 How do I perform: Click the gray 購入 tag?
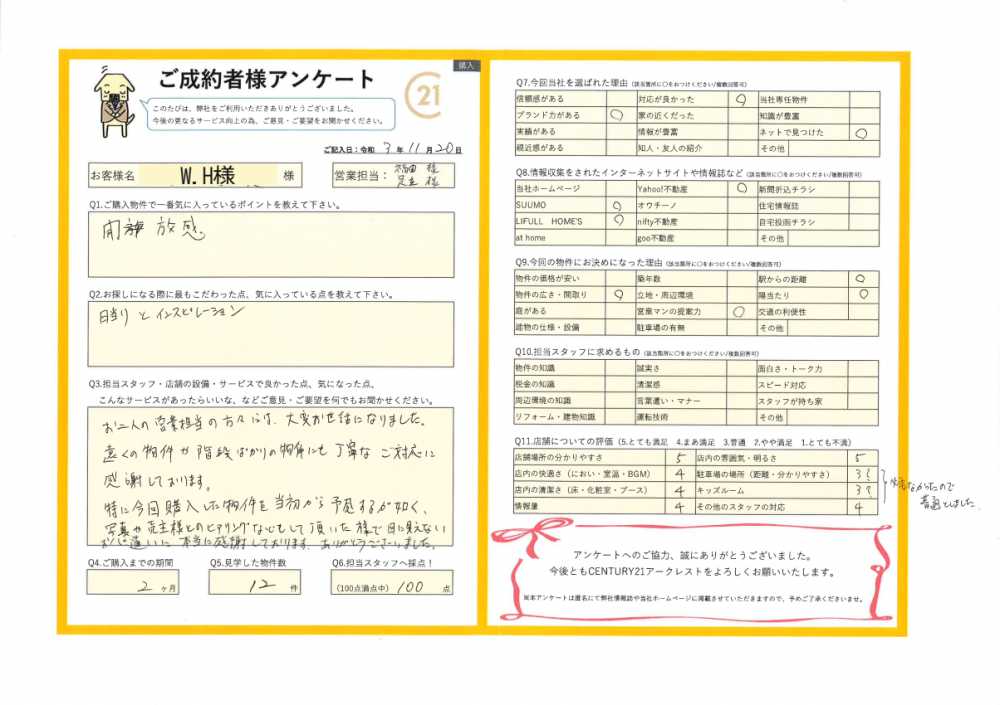(467, 65)
